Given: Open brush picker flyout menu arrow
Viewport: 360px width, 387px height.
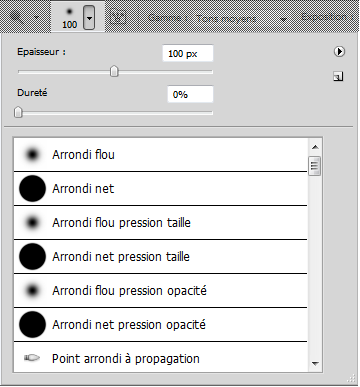Looking at the screenshot, I should (339, 51).
